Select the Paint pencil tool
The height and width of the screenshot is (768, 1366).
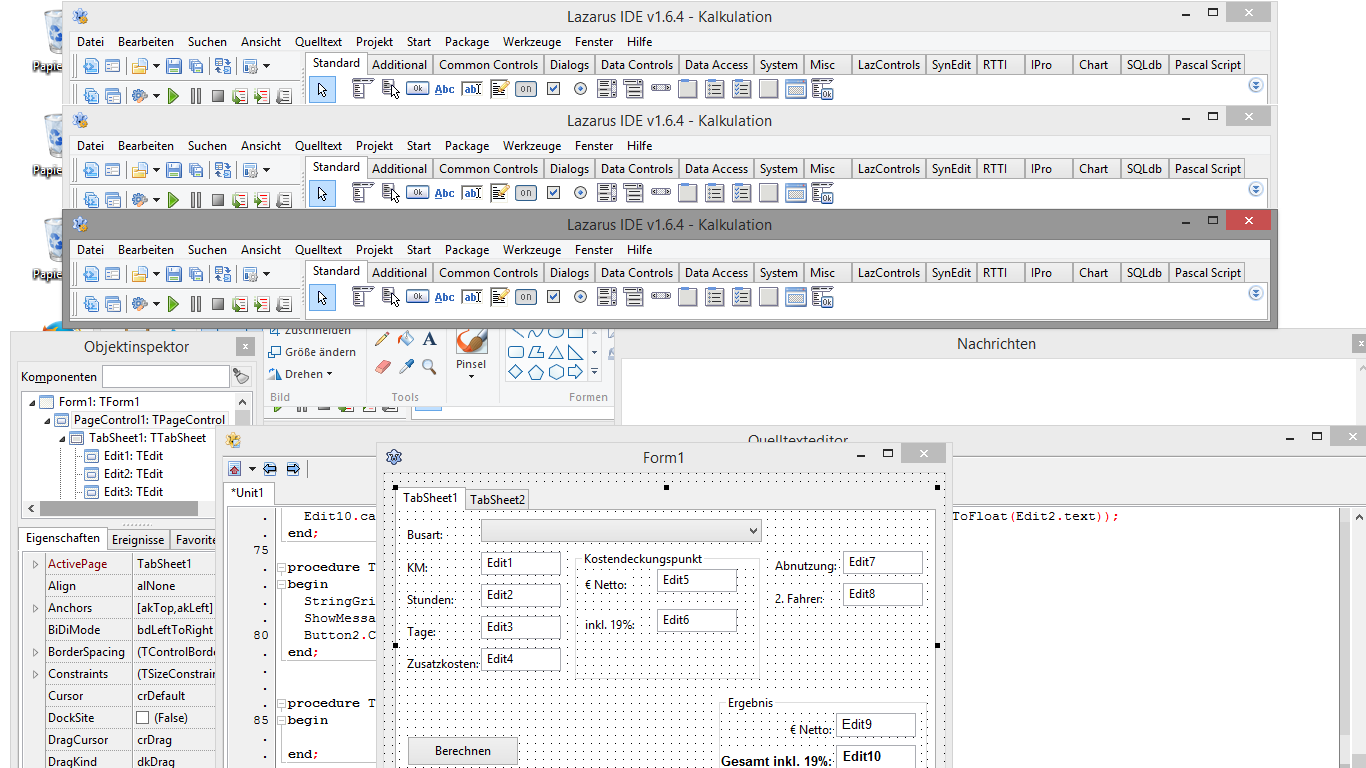(x=382, y=340)
